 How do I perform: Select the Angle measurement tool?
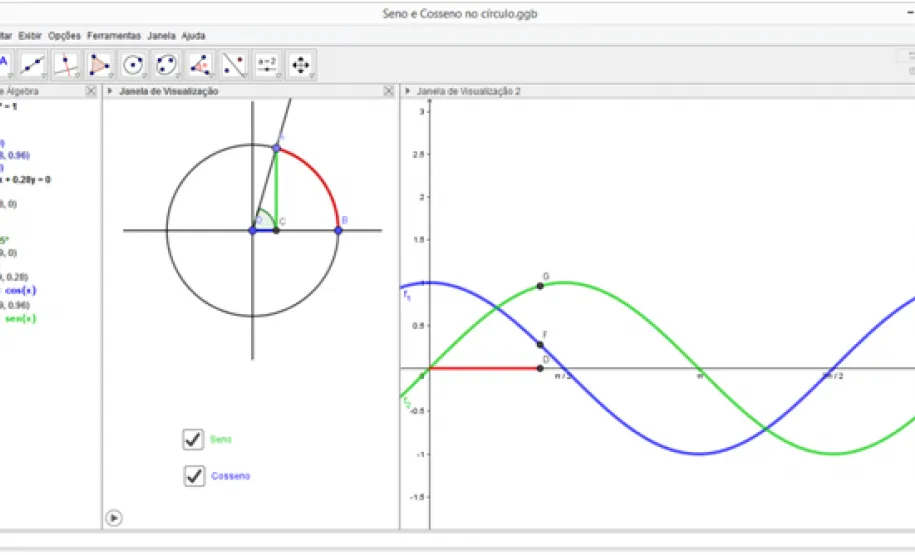tap(201, 65)
